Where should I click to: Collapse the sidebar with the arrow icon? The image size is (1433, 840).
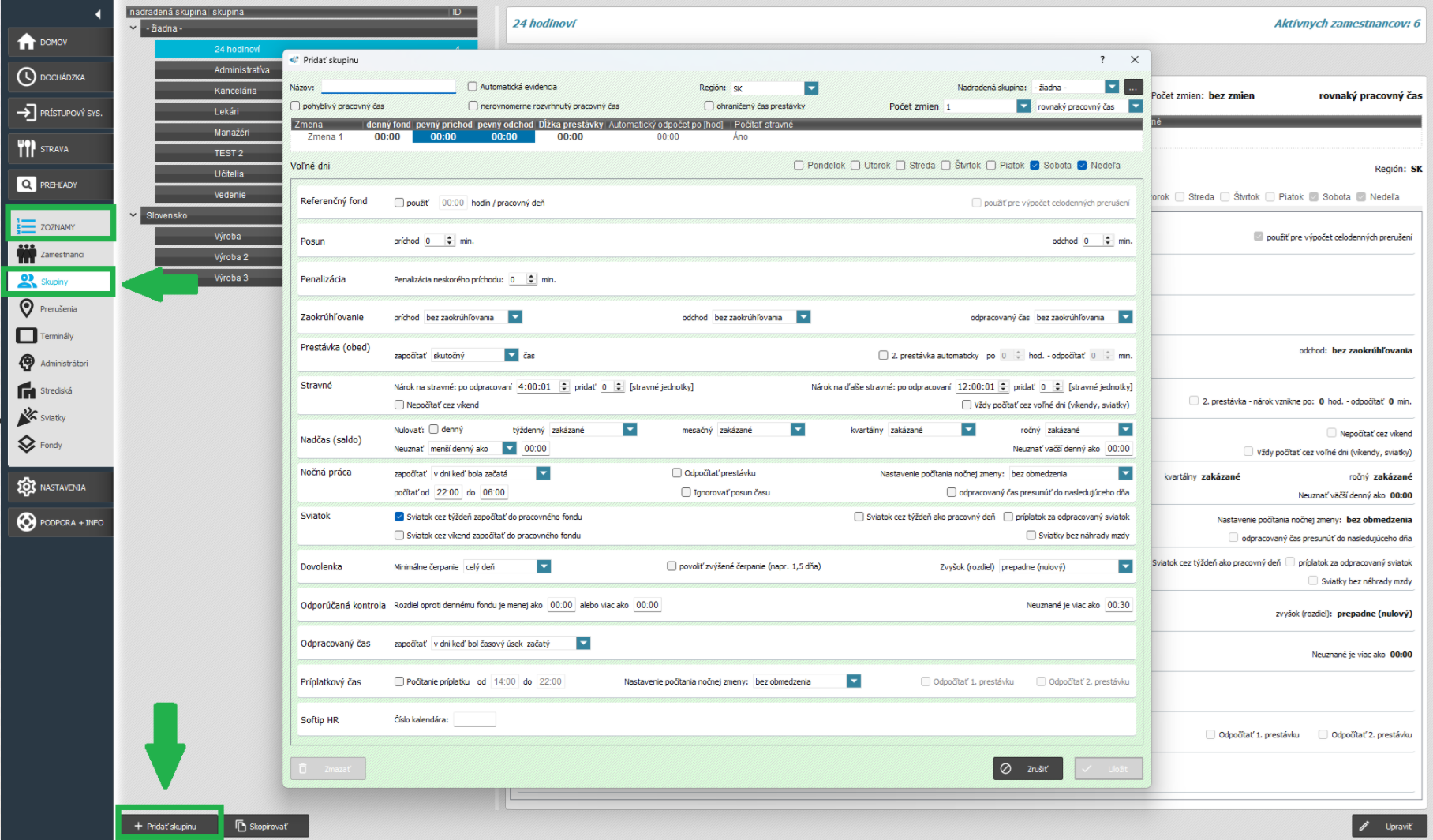98,14
